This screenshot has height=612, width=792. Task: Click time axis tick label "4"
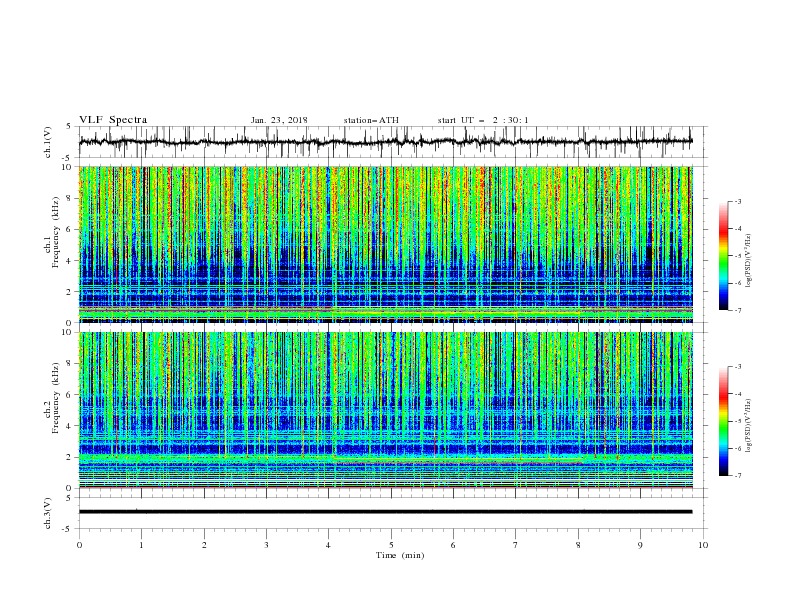(x=329, y=545)
